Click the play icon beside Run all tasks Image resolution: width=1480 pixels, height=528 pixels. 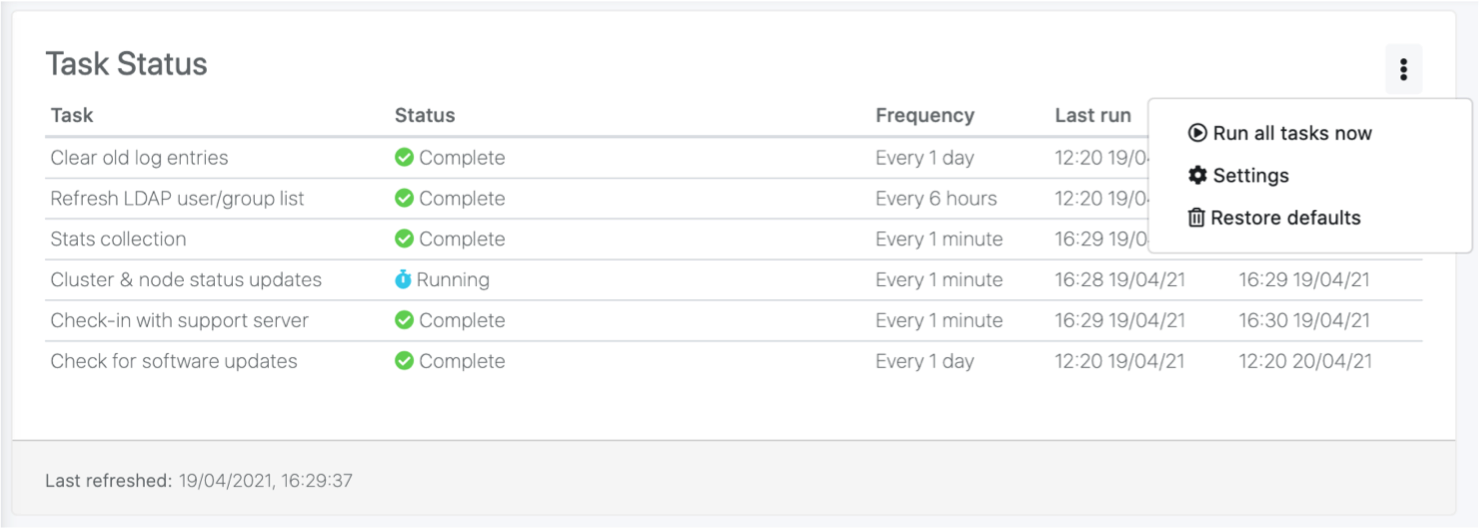(x=1197, y=133)
